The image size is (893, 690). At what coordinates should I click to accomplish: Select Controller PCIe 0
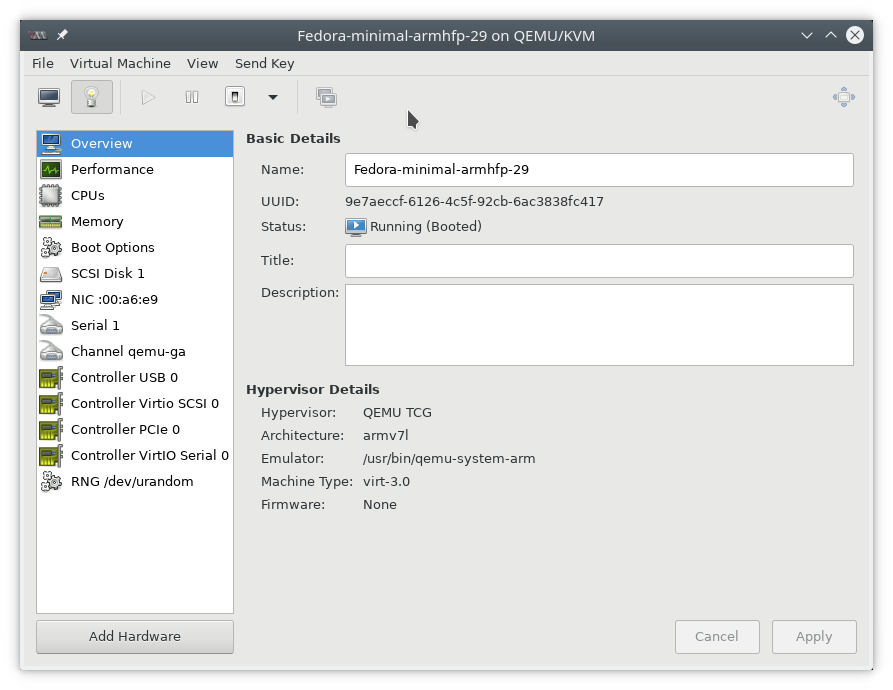point(135,429)
